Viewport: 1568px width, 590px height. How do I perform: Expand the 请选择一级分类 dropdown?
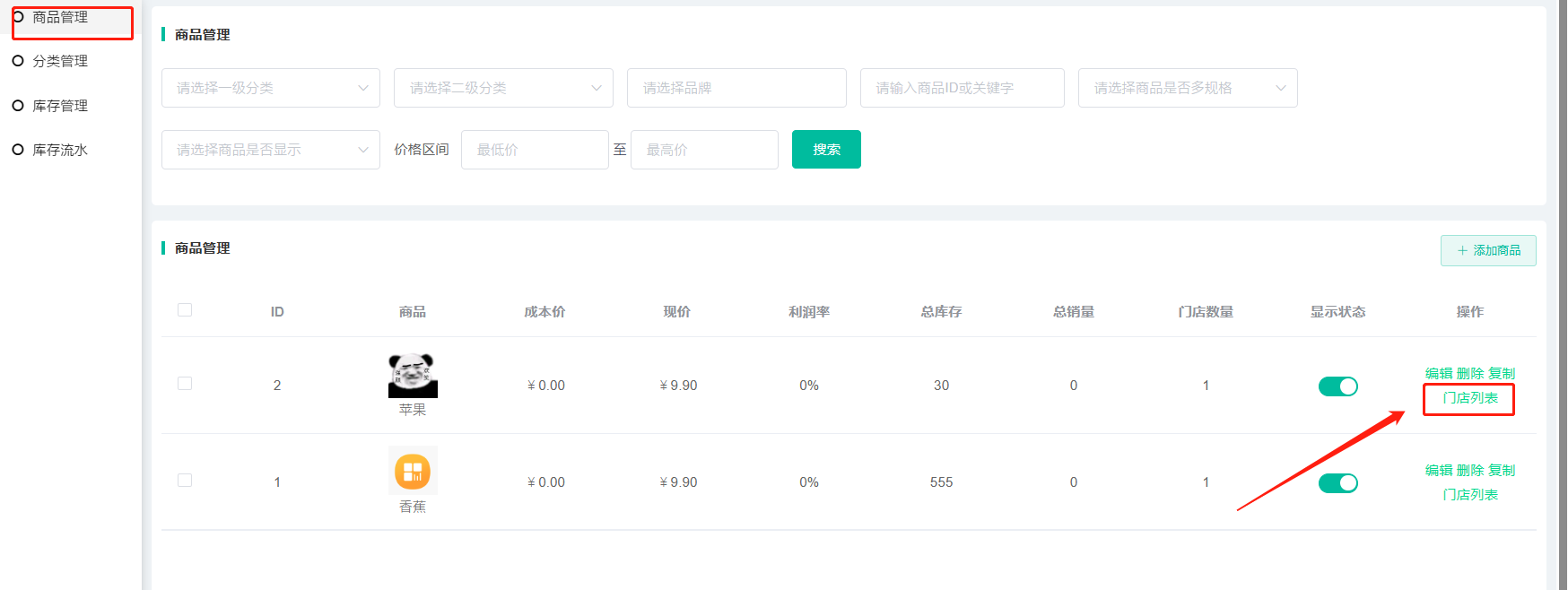(x=270, y=88)
